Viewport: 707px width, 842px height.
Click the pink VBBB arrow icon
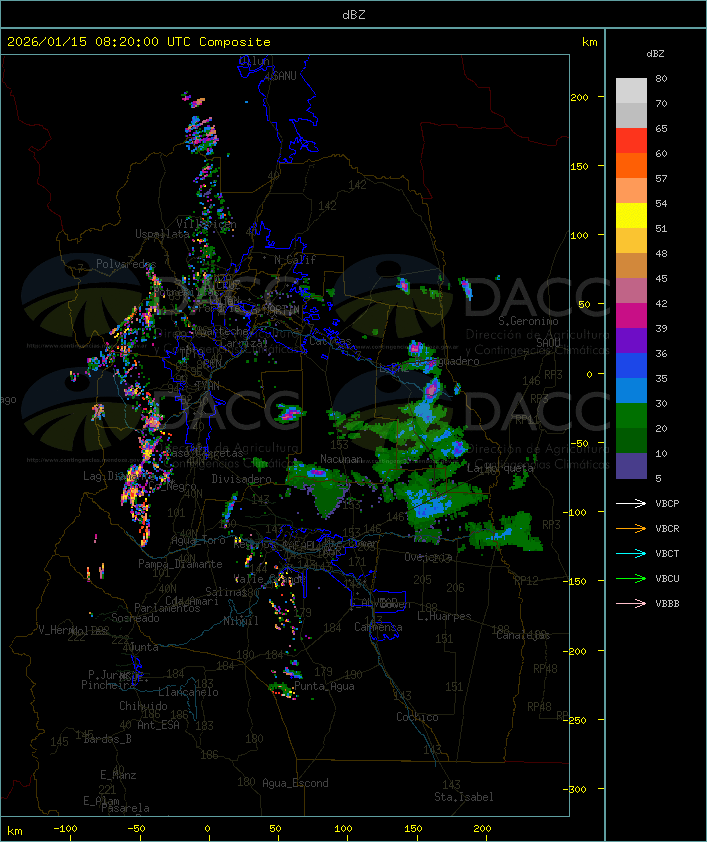[631, 604]
